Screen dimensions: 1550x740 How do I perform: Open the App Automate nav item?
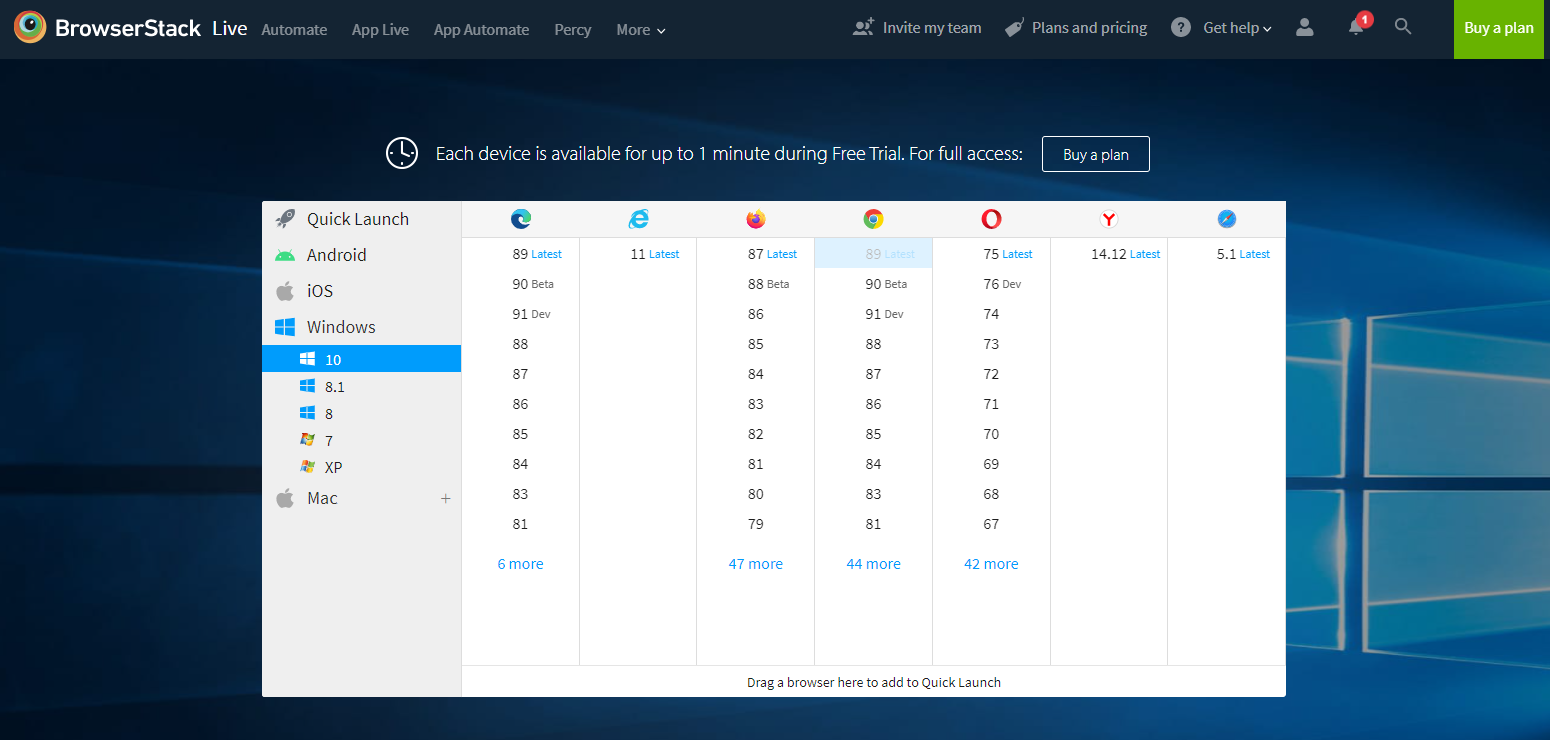pyautogui.click(x=481, y=30)
